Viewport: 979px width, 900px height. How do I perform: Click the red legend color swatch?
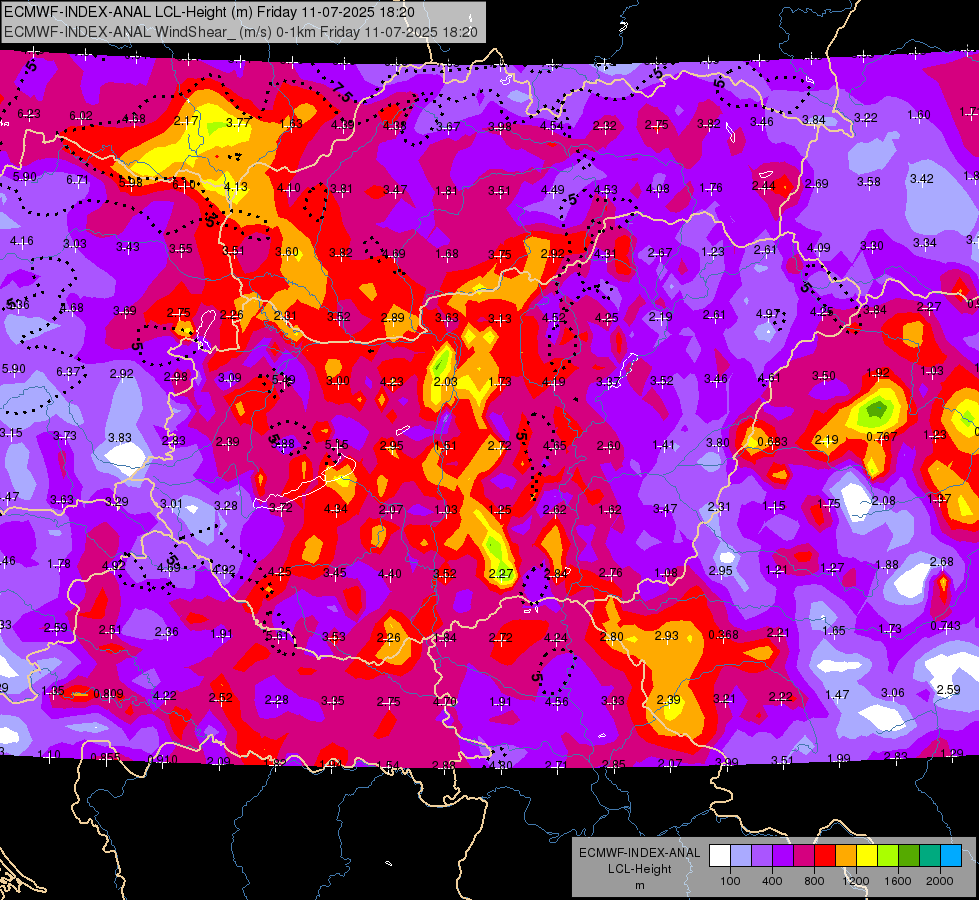(x=825, y=856)
